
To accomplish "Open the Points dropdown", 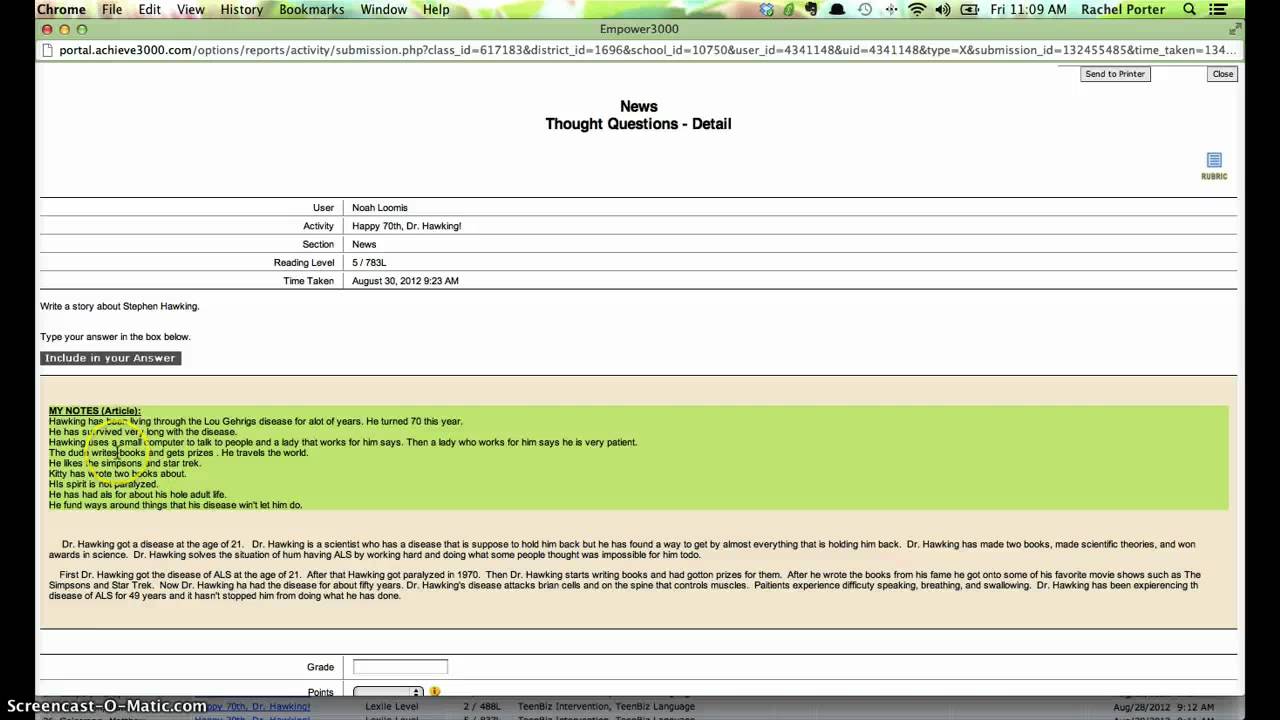I will click(x=388, y=691).
